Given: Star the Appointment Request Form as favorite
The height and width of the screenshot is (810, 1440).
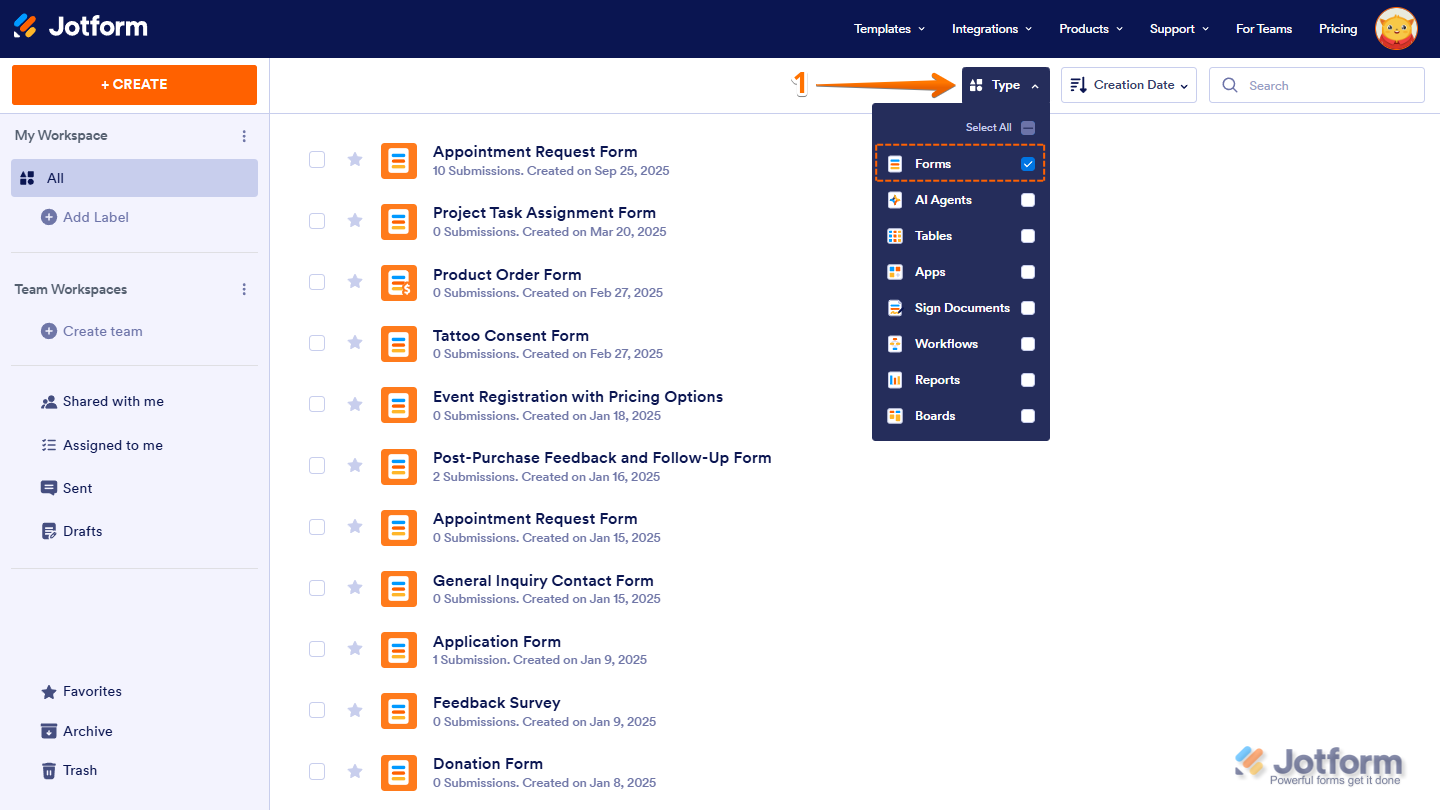Looking at the screenshot, I should tap(355, 159).
